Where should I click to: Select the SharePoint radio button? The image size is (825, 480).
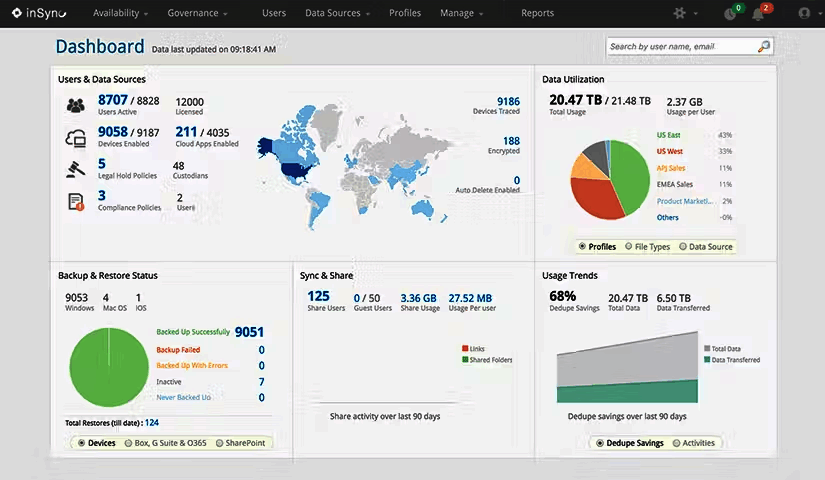219,443
